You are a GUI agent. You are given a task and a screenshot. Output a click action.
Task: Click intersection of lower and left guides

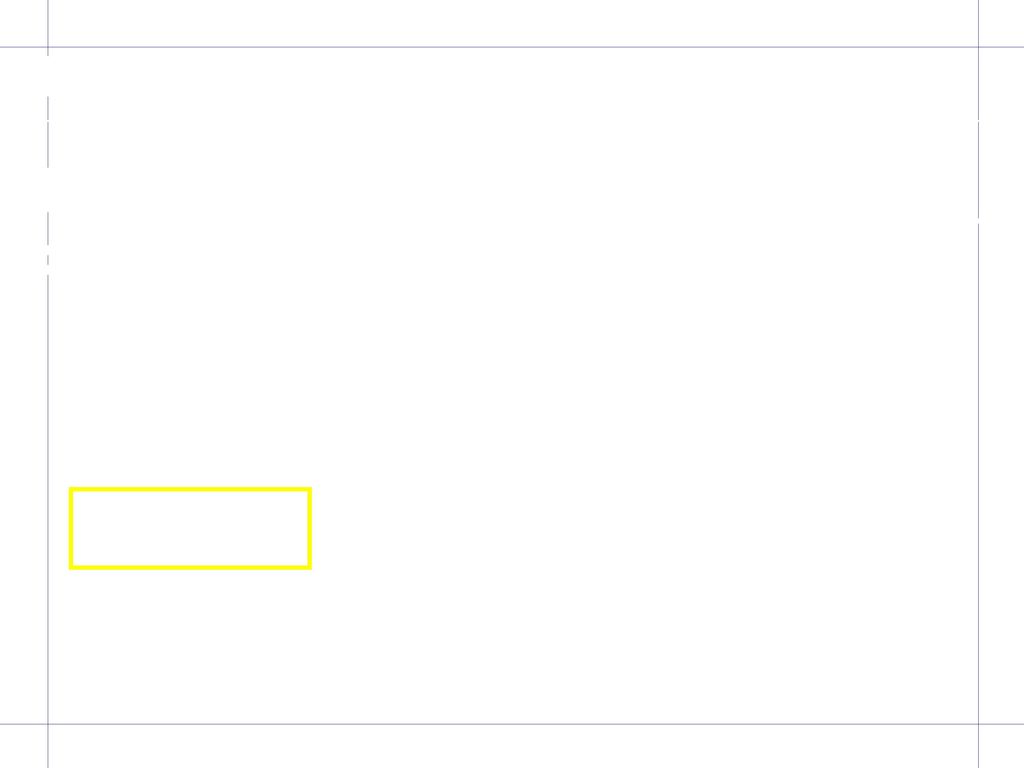(48, 724)
